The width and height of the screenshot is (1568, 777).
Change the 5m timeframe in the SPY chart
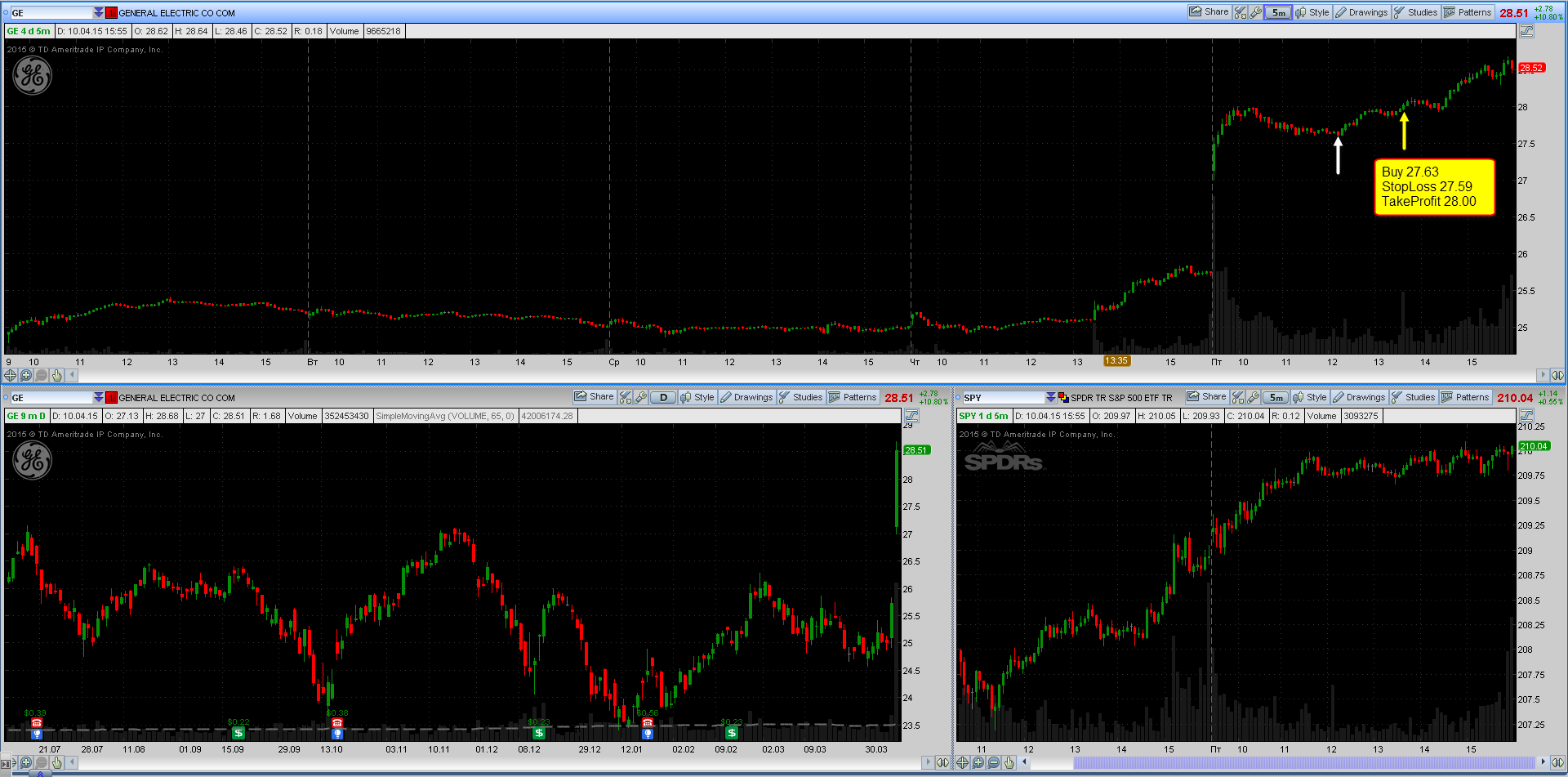click(1276, 397)
